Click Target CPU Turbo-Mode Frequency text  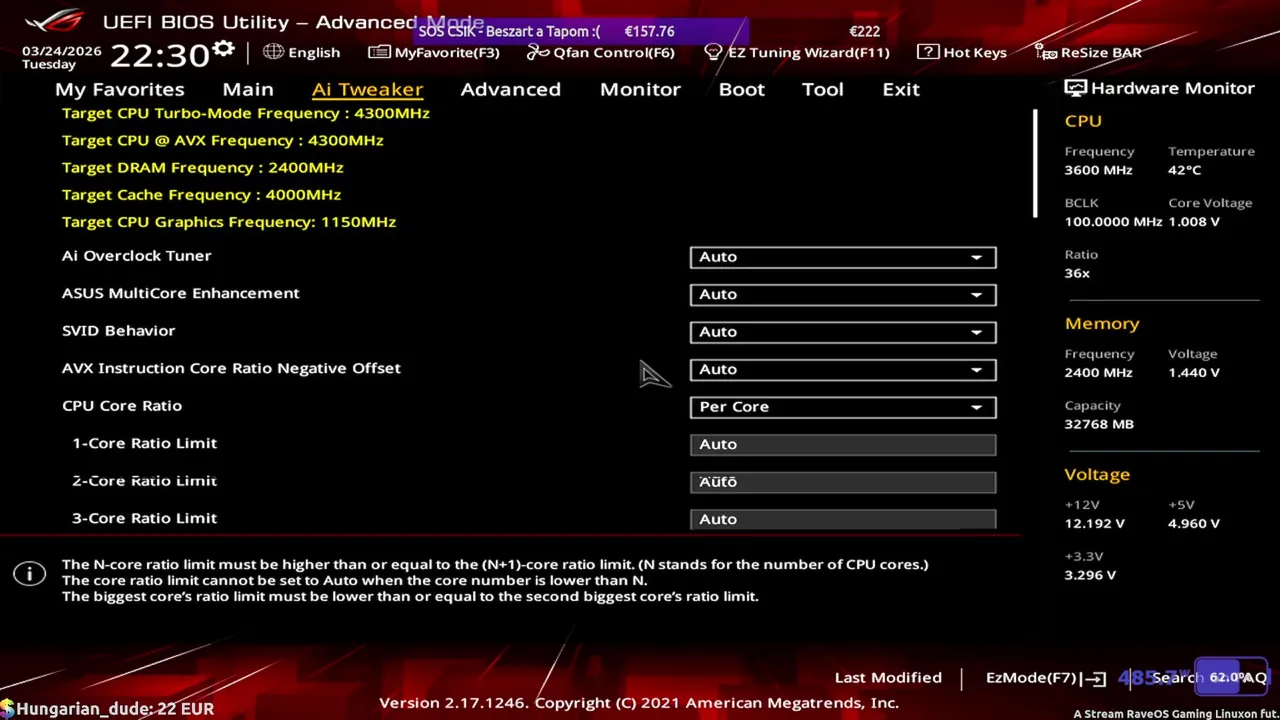point(246,113)
